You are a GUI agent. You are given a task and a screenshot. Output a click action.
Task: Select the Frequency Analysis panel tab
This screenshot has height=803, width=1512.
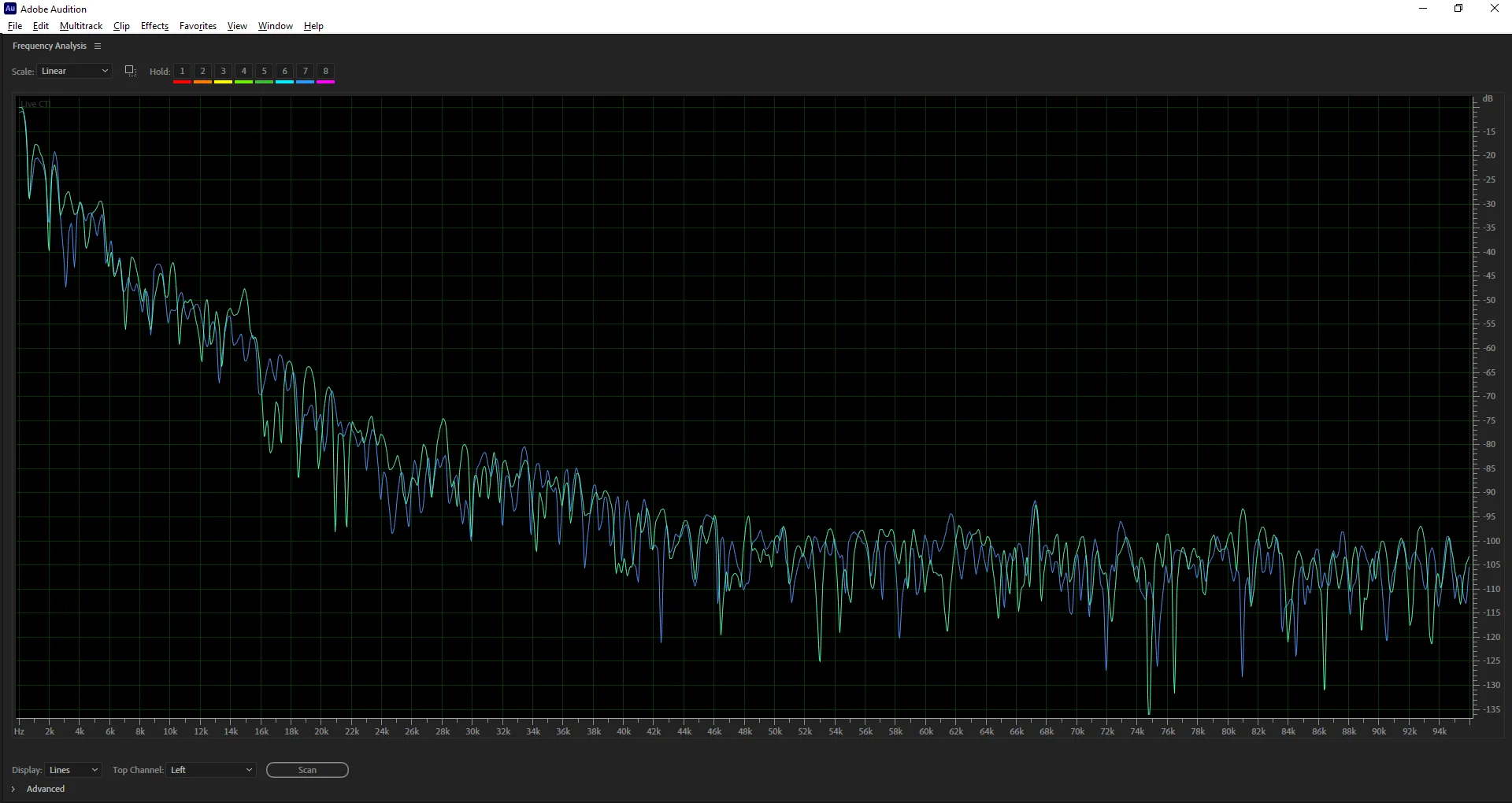point(50,46)
